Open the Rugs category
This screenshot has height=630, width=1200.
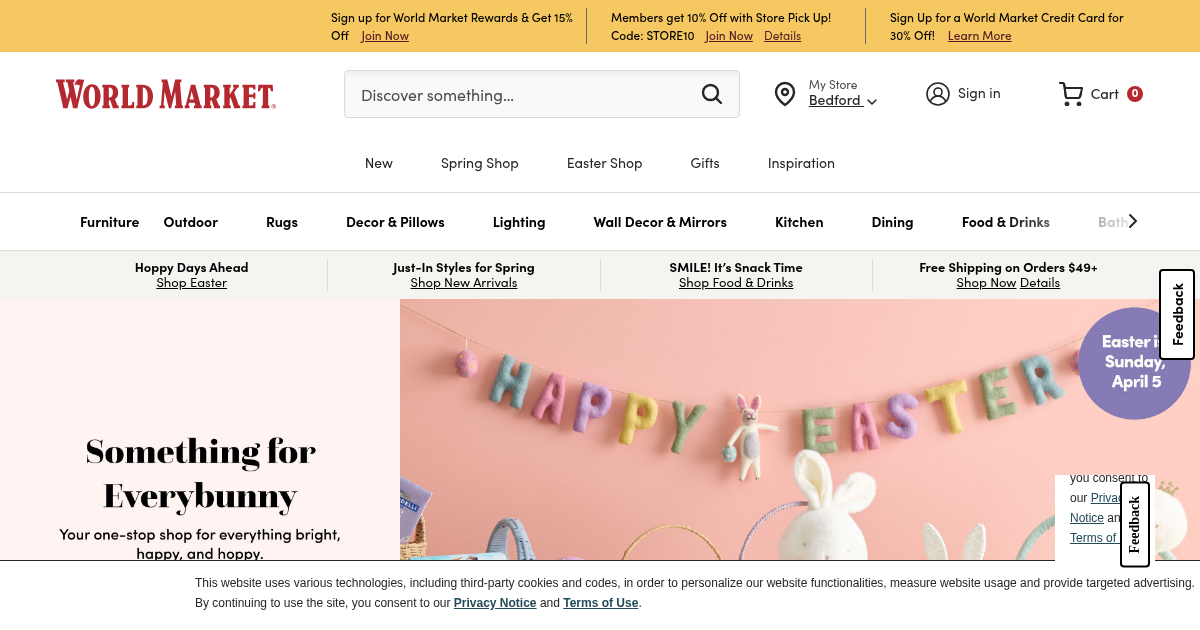[x=282, y=222]
